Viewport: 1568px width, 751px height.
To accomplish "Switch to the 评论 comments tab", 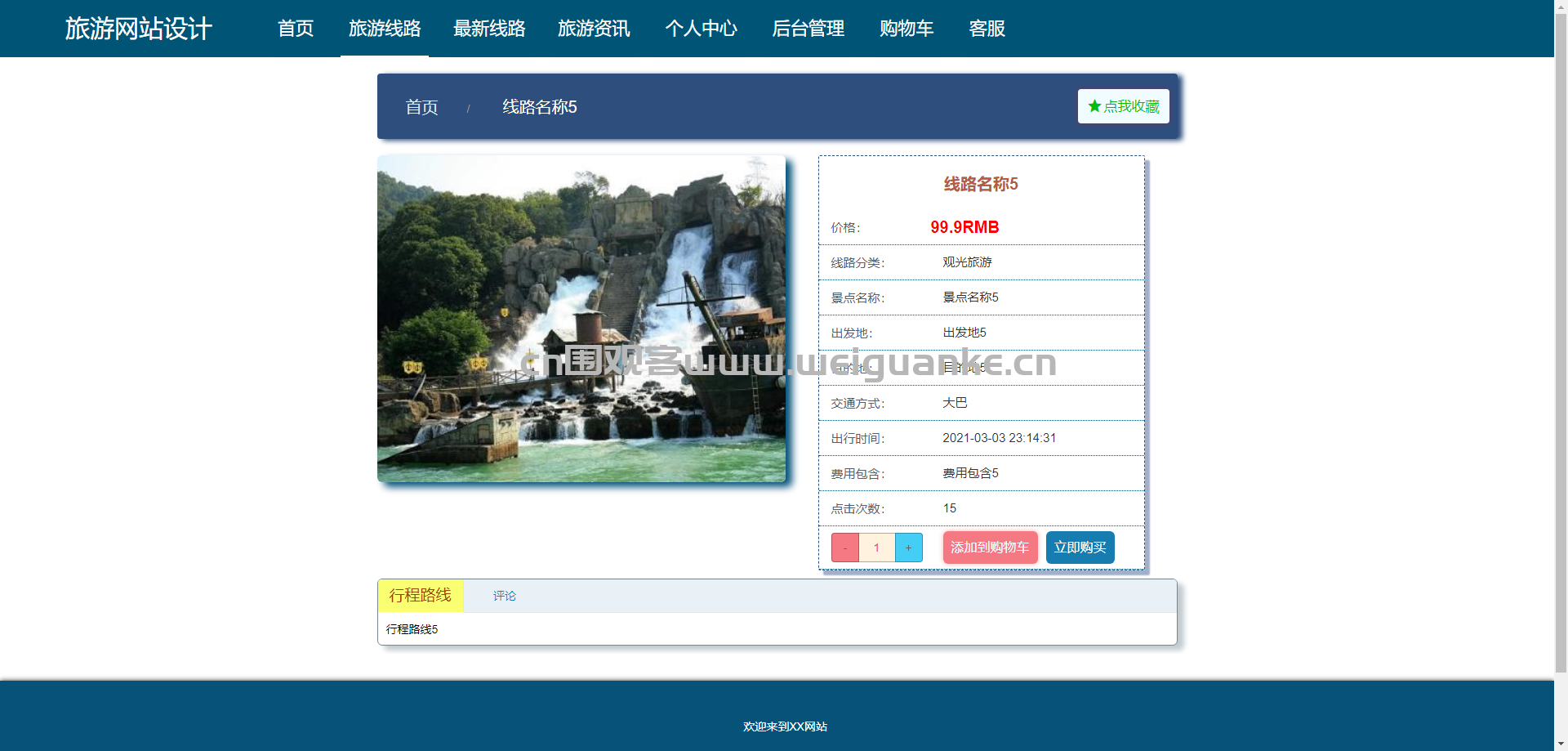I will click(505, 596).
